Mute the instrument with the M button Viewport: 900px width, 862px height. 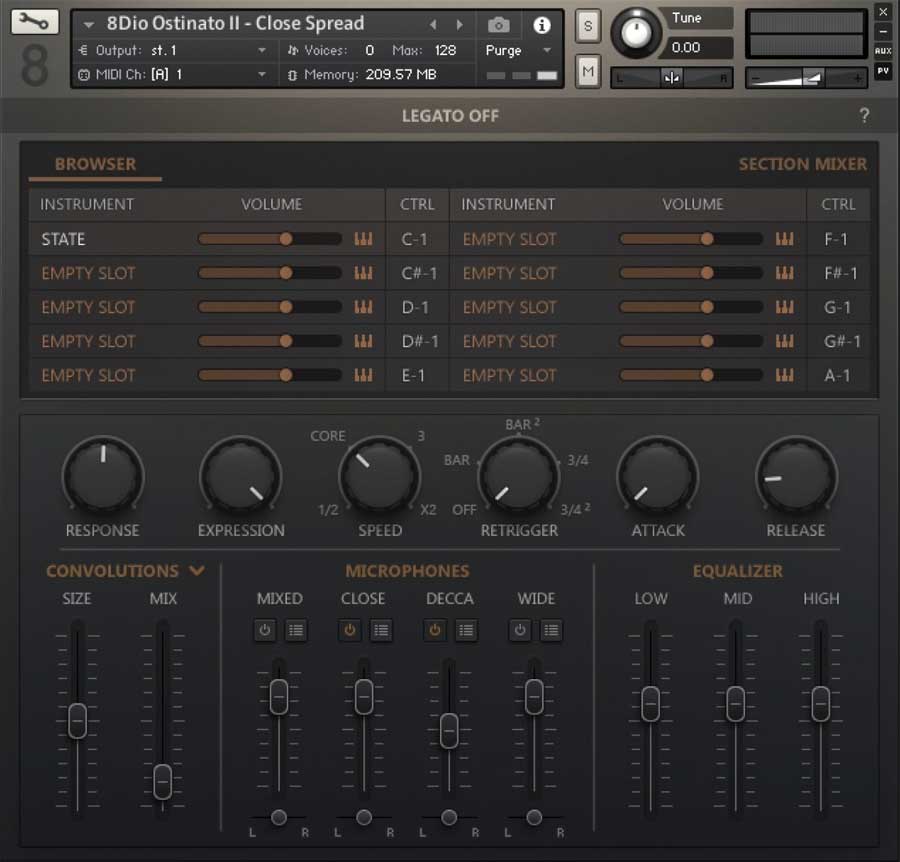[x=588, y=71]
